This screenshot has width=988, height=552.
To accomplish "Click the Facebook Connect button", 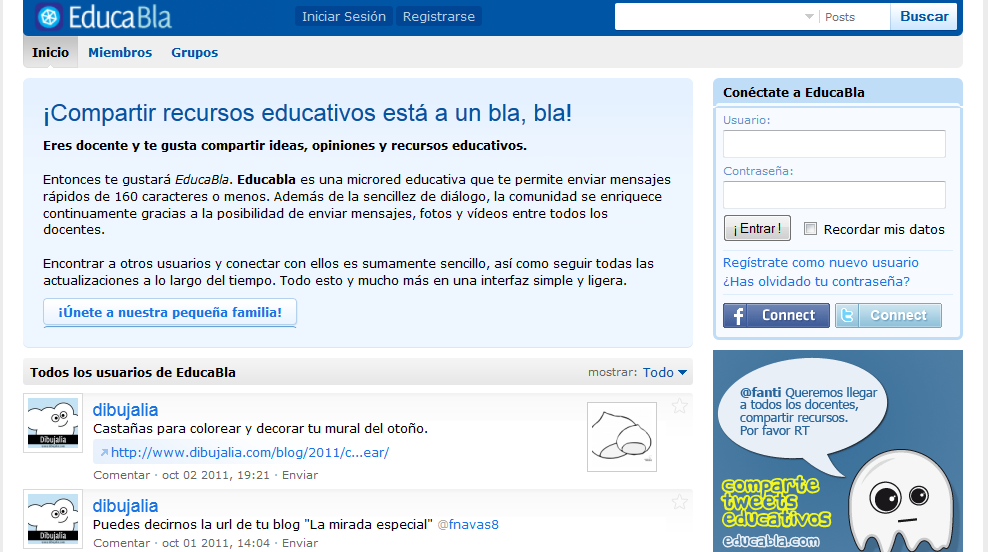I will click(776, 315).
